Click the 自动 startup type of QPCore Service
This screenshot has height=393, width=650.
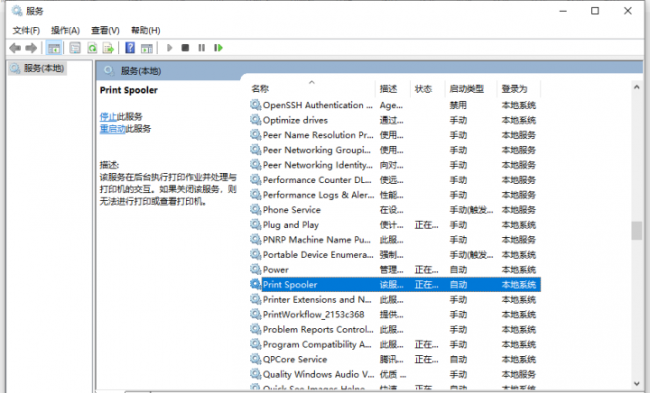point(458,359)
